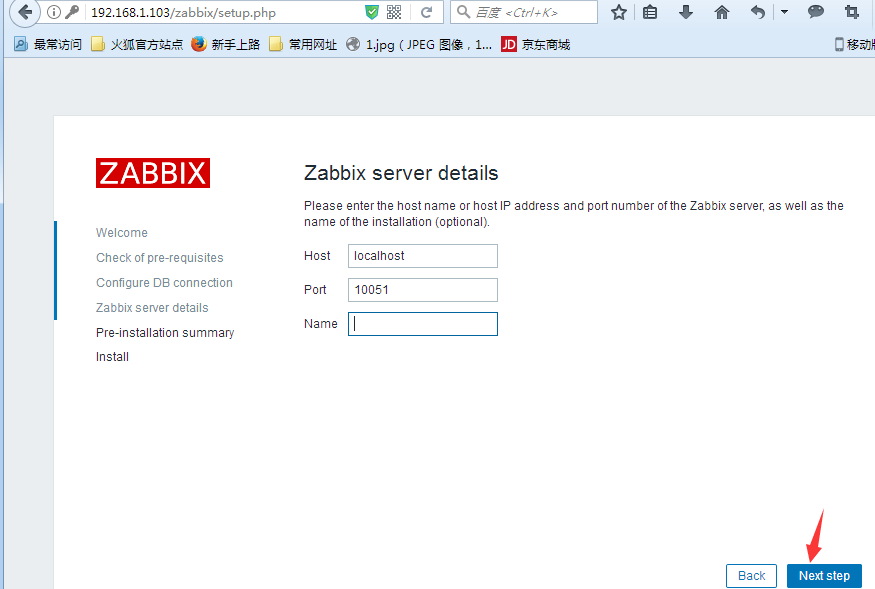Click the screenshot crop toolbar icon
Screen dimensions: 875x589
pos(852,13)
